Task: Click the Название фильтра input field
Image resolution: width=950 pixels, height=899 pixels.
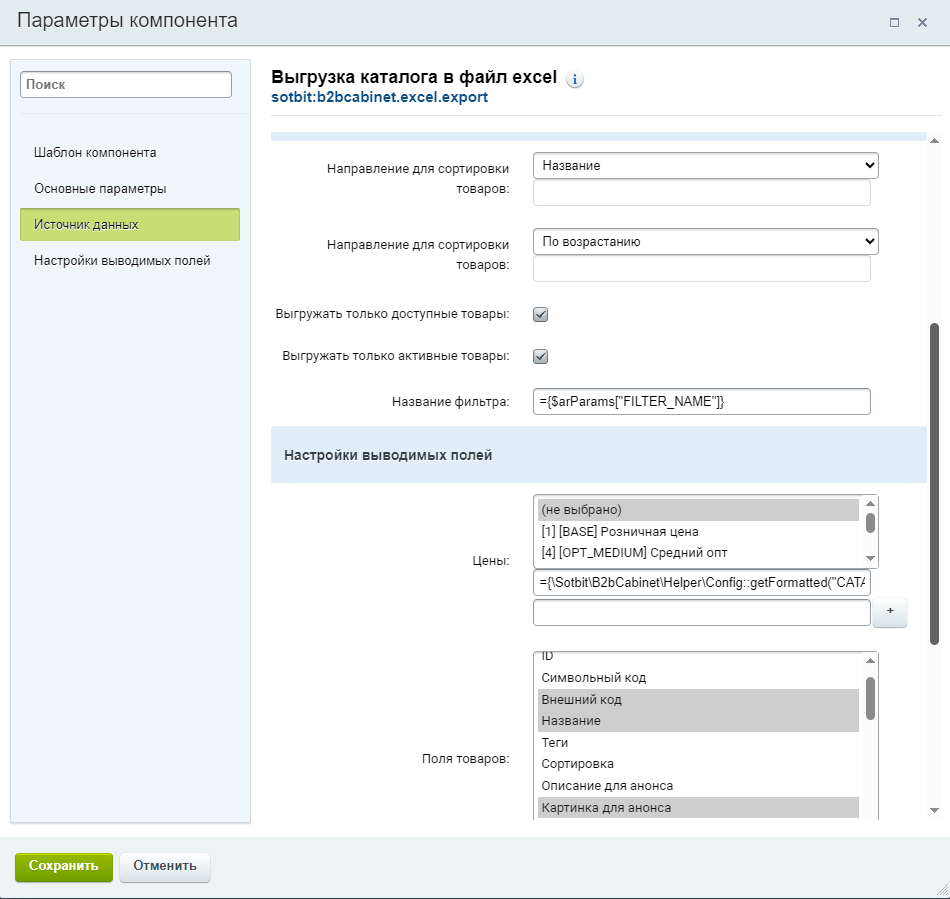Action: [702, 402]
